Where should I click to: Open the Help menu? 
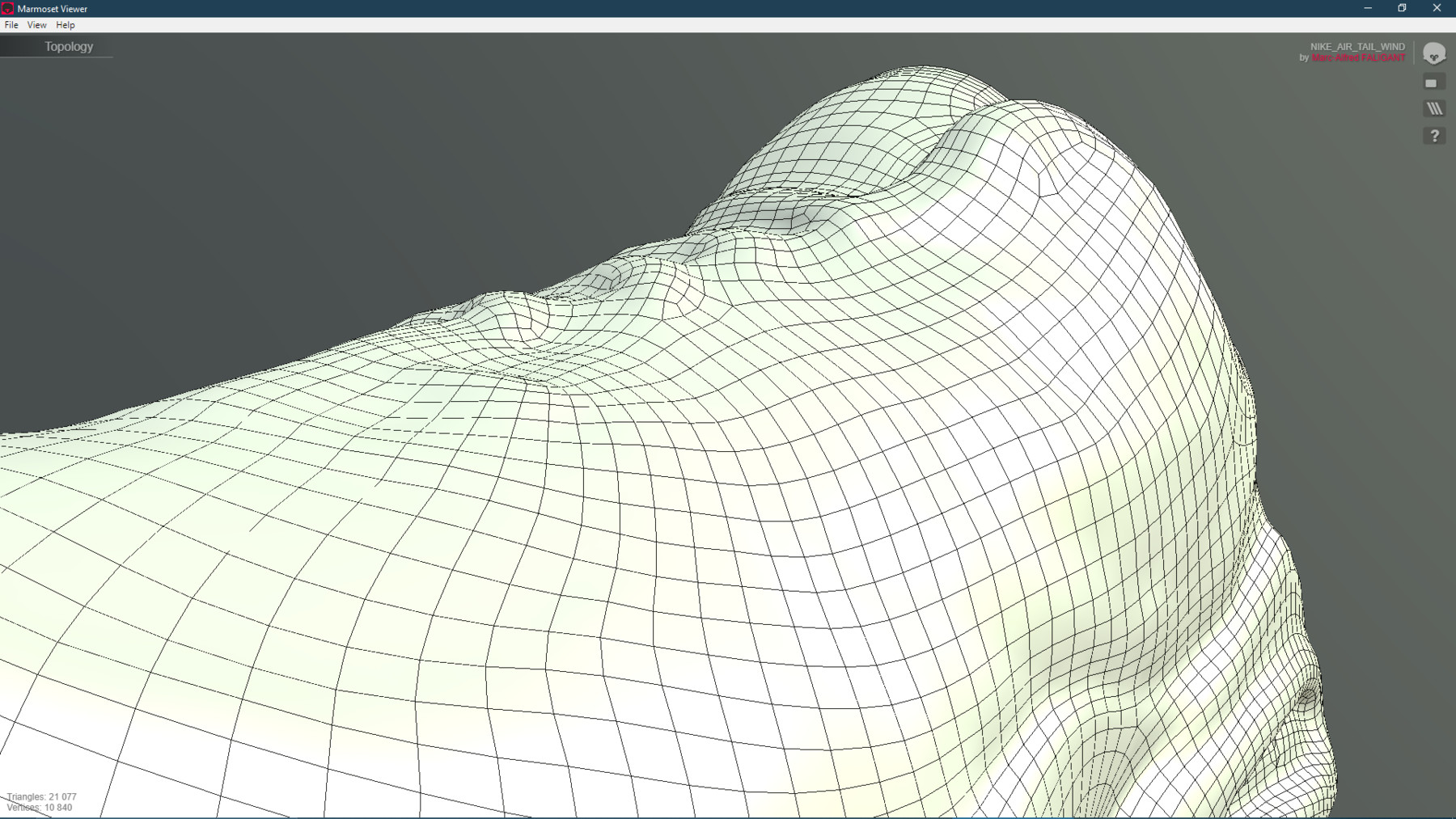point(66,25)
